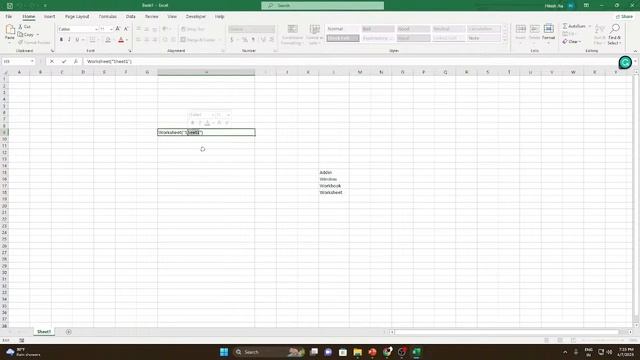The width and height of the screenshot is (640, 360).
Task: Open the Windows Start menu
Action: coord(224,352)
